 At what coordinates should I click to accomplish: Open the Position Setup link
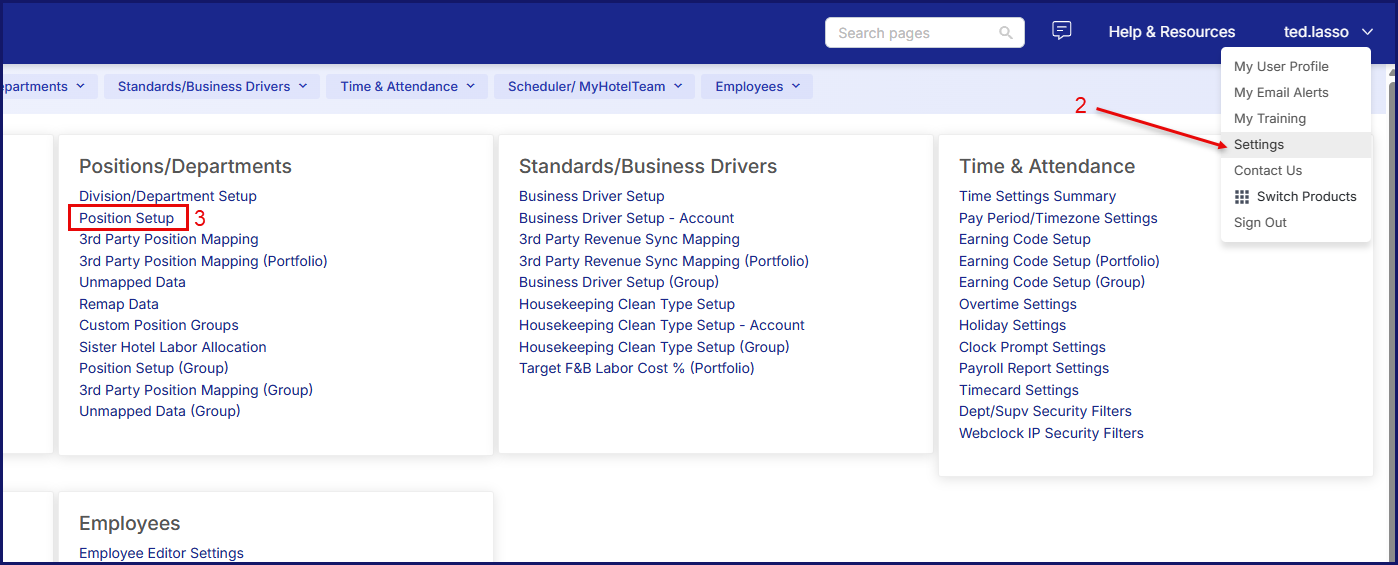coord(127,218)
